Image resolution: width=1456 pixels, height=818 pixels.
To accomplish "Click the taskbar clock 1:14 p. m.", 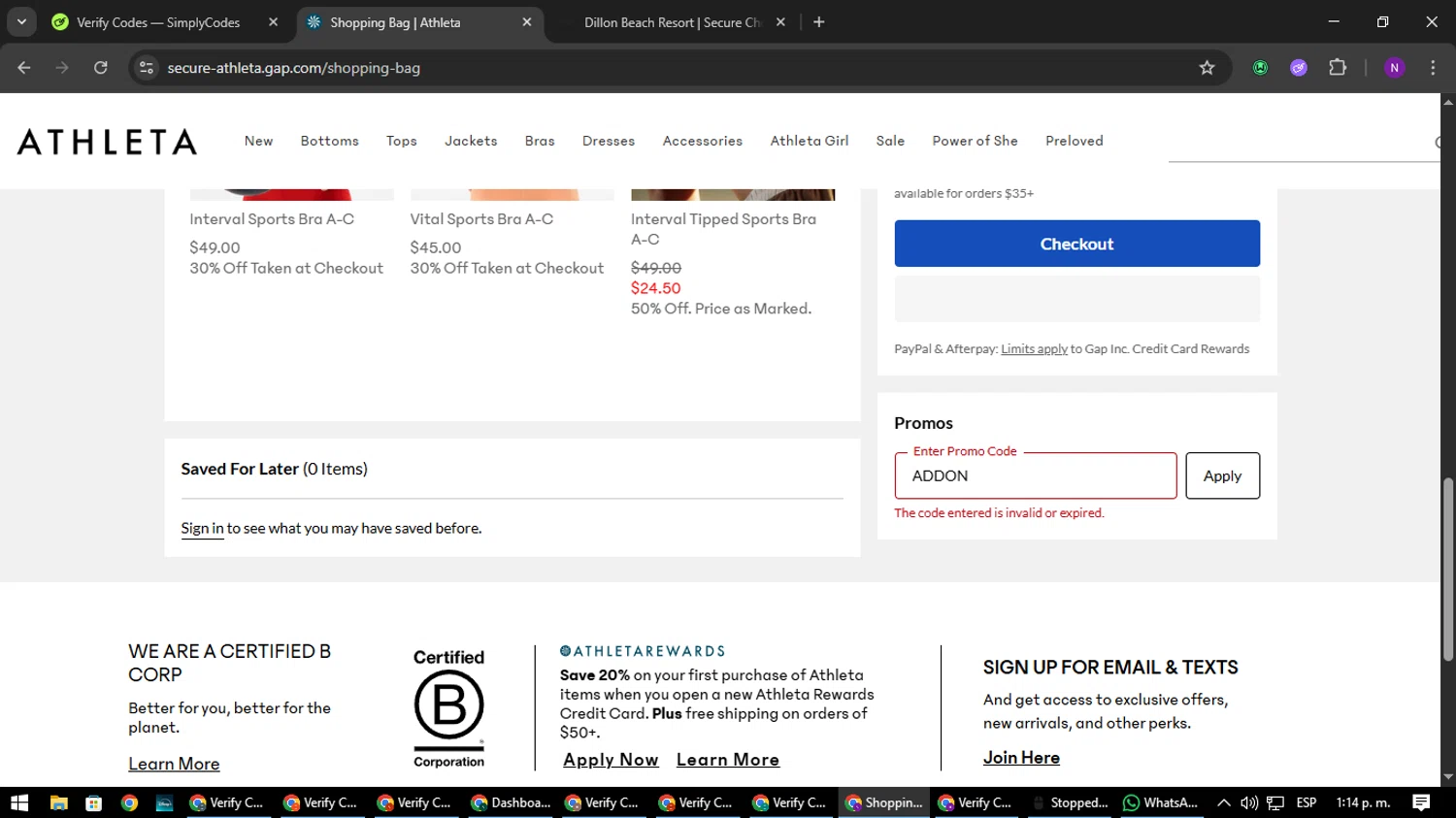I will pyautogui.click(x=1363, y=802).
